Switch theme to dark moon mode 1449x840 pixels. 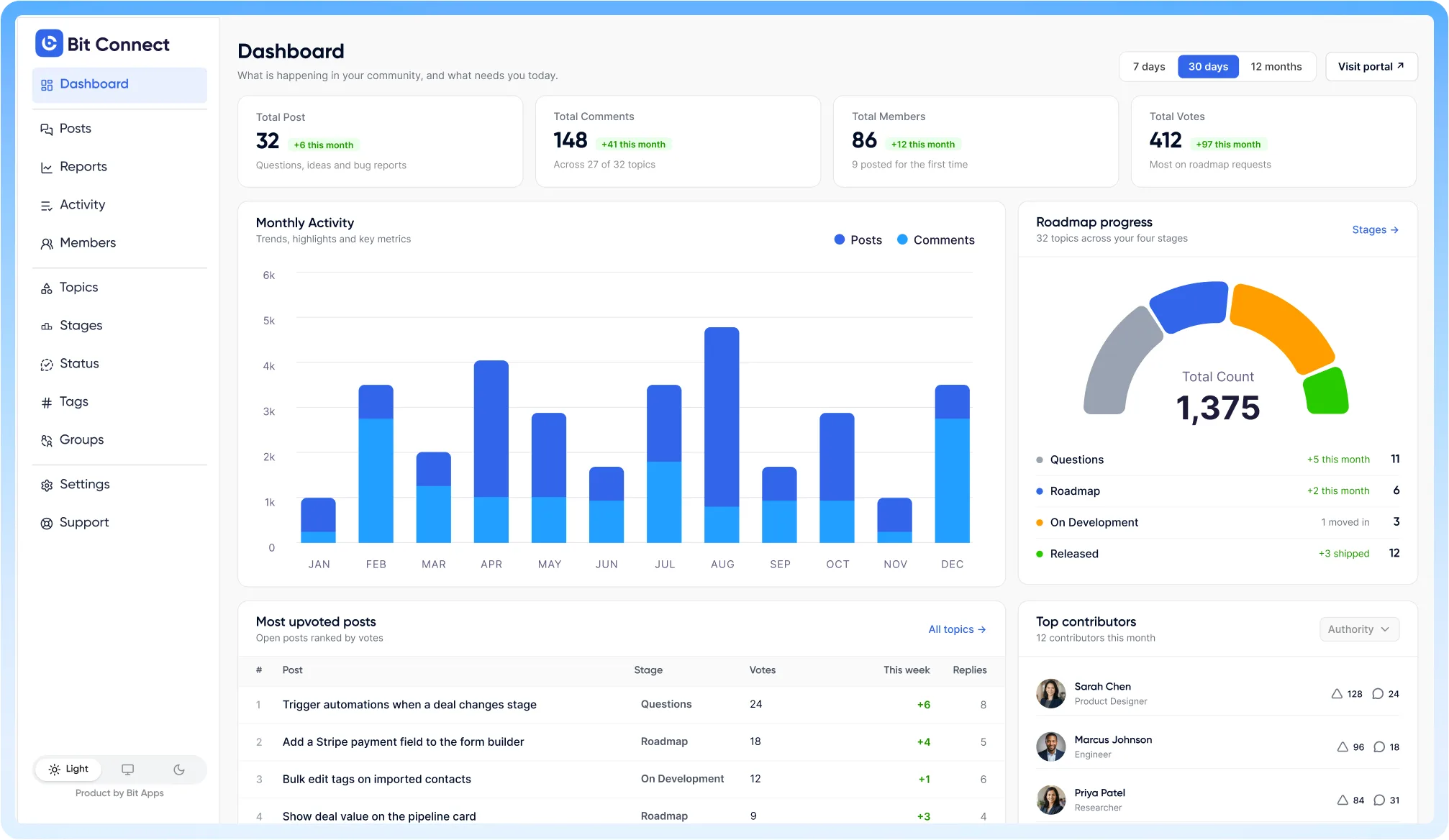179,770
